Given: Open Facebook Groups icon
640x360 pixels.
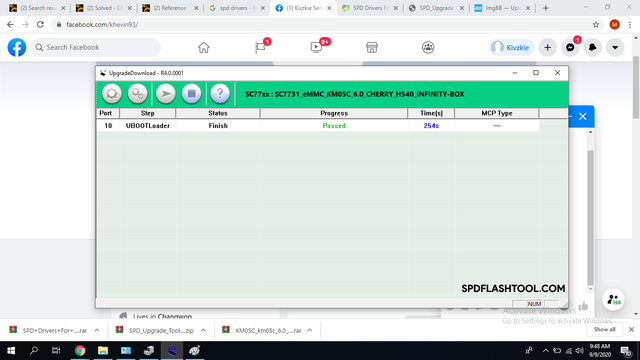Looking at the screenshot, I should pyautogui.click(x=428, y=47).
